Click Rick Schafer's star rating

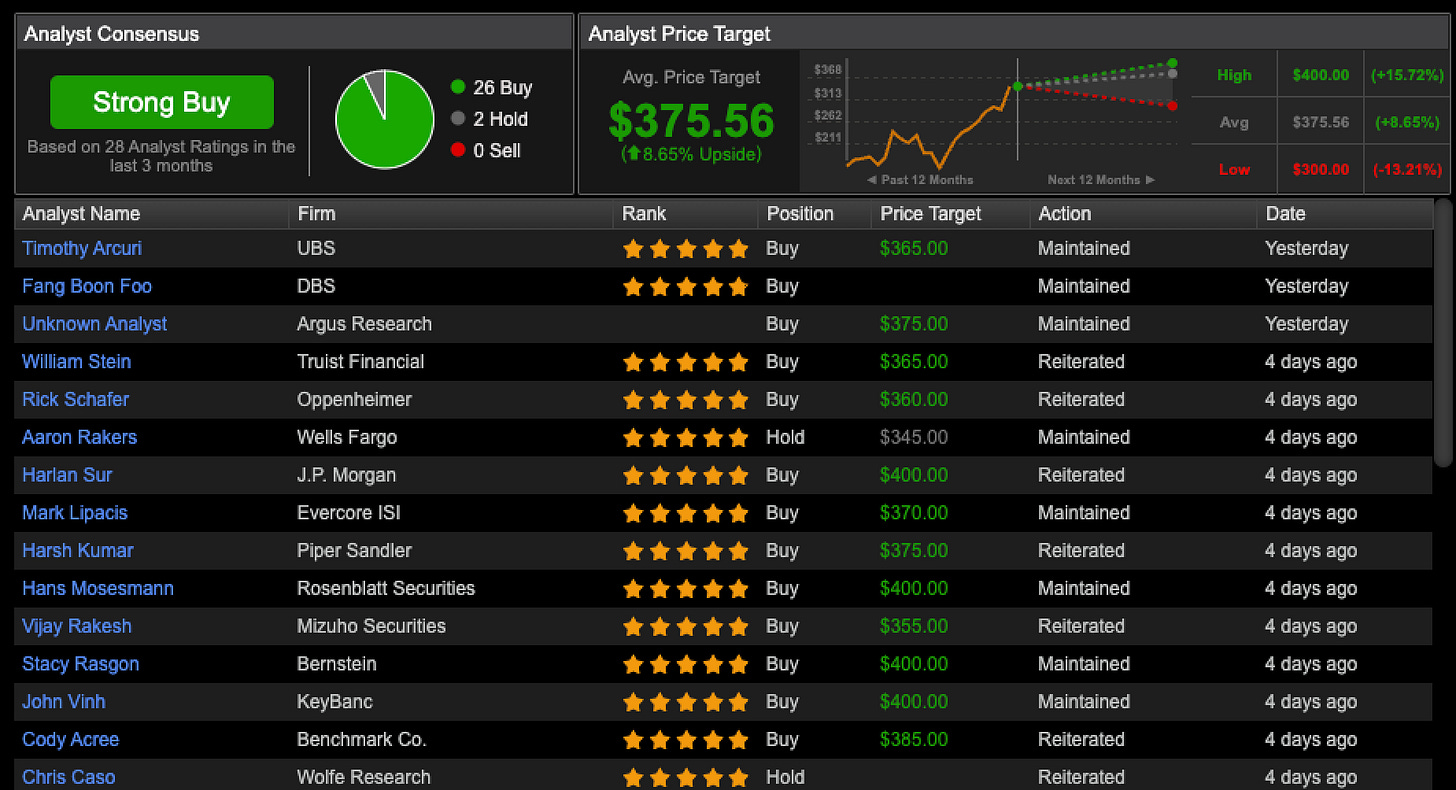(x=685, y=399)
